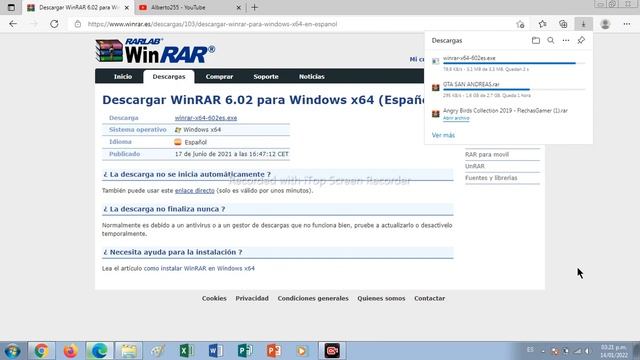Viewport: 640px width, 360px height.
Task: Open Quienes somos footer link
Action: pos(381,298)
